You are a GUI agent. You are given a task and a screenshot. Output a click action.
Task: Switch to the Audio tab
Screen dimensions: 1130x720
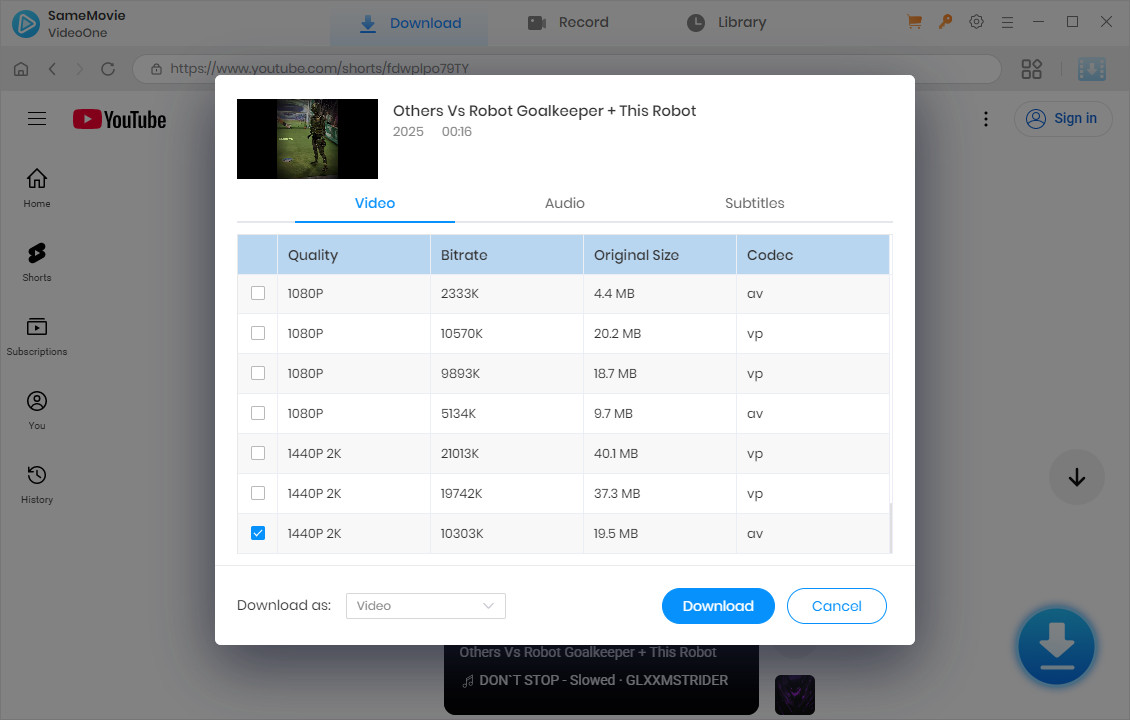(x=564, y=203)
